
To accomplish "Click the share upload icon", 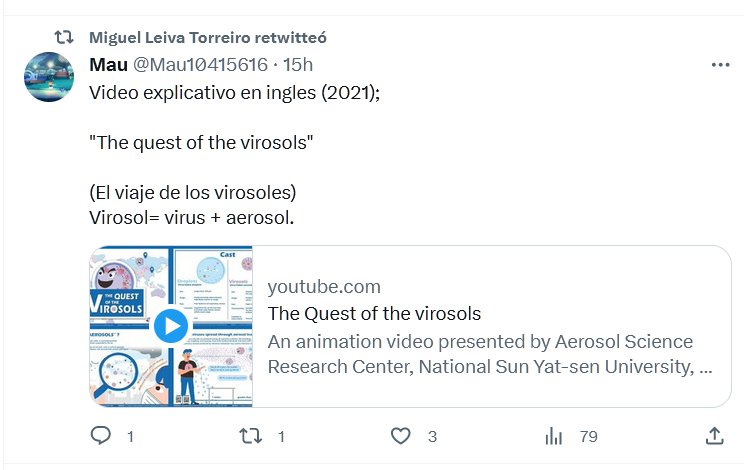I will click(715, 436).
